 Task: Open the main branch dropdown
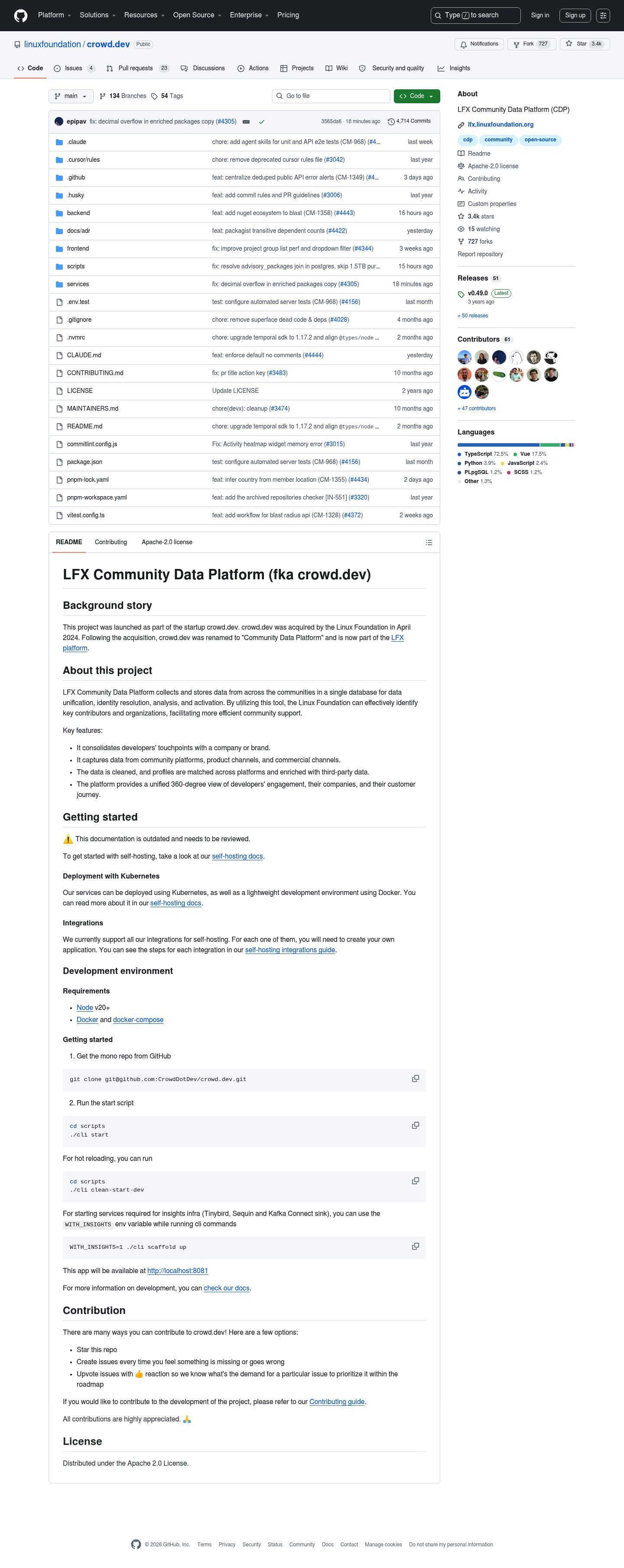click(71, 96)
